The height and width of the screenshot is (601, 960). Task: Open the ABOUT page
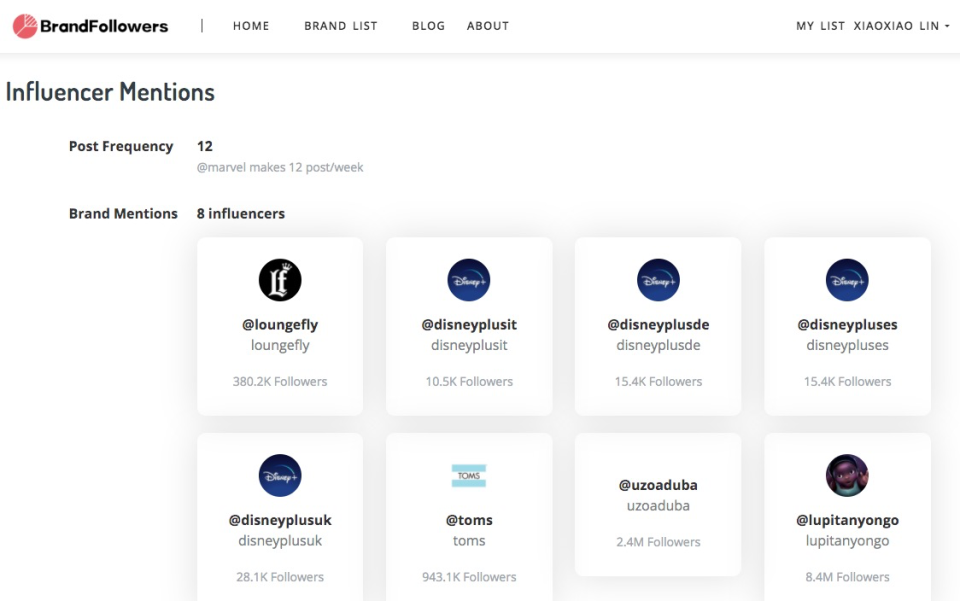coord(487,26)
